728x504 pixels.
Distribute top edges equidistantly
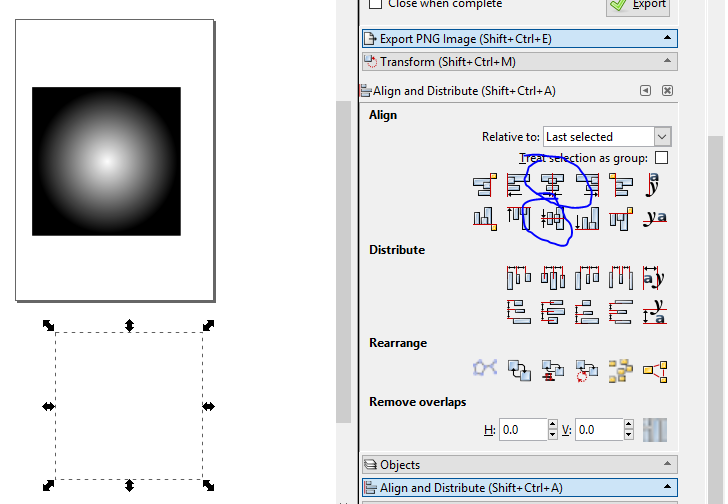click(519, 311)
